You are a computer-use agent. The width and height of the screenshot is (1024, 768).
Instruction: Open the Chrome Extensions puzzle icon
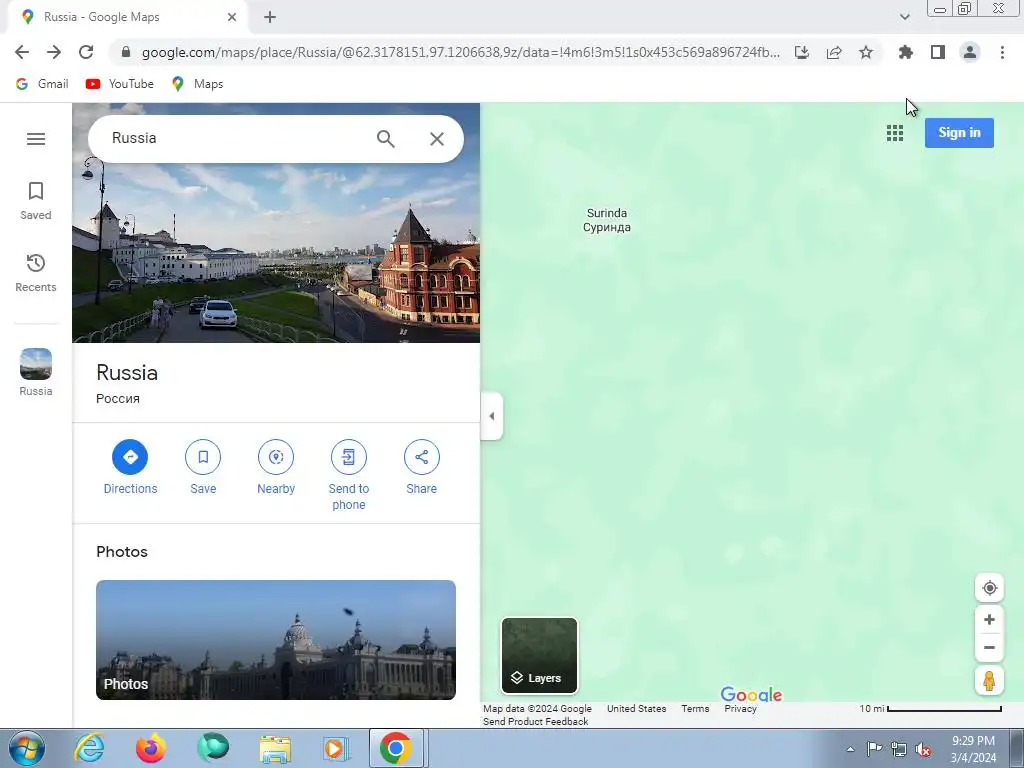[x=906, y=52]
